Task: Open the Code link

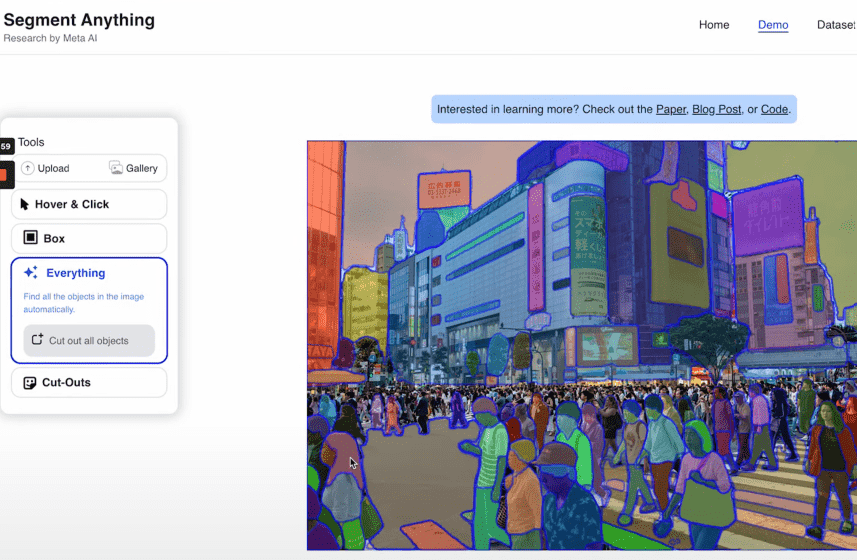Action: coord(774,109)
